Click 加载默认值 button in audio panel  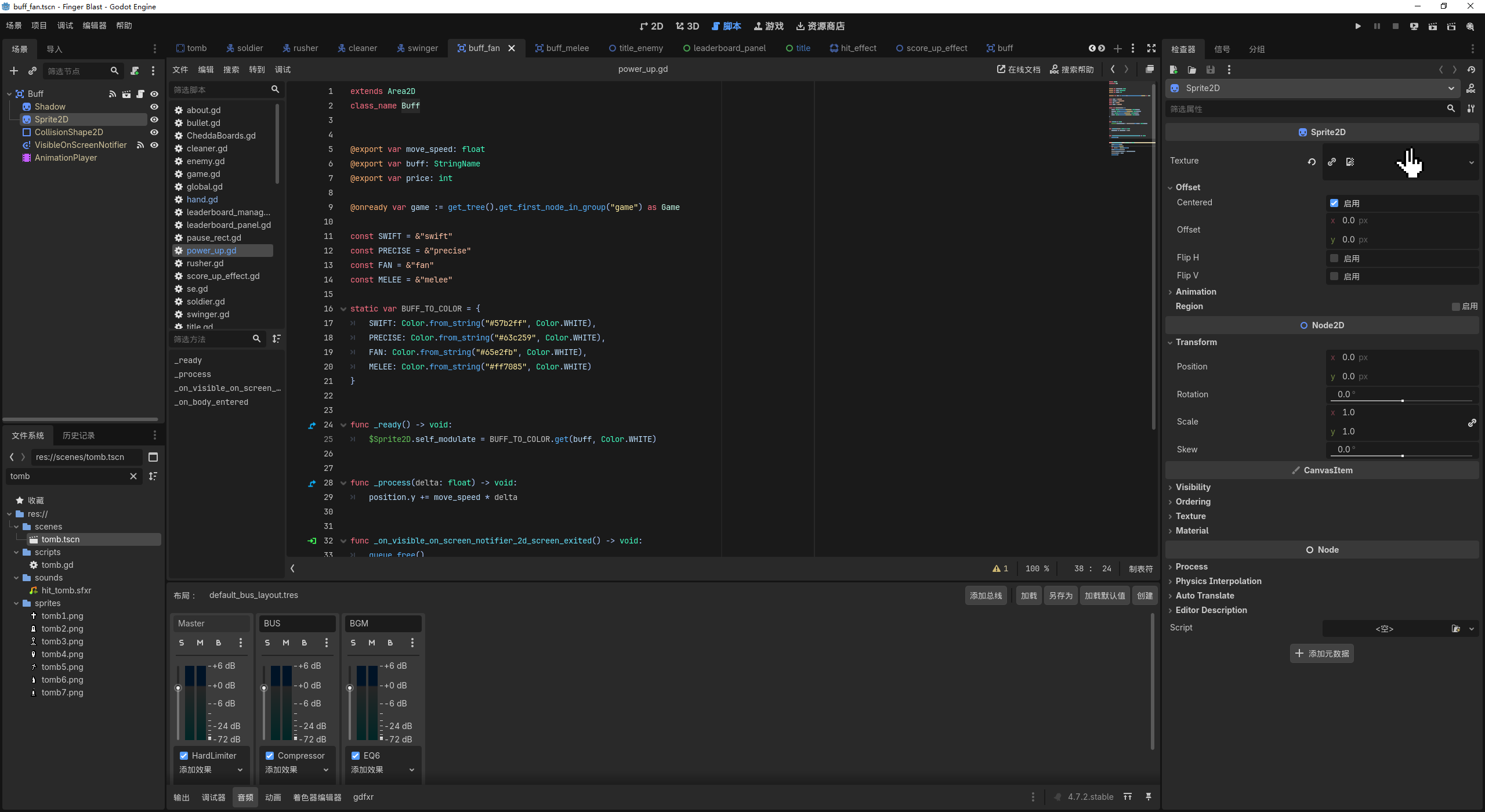coord(1104,596)
